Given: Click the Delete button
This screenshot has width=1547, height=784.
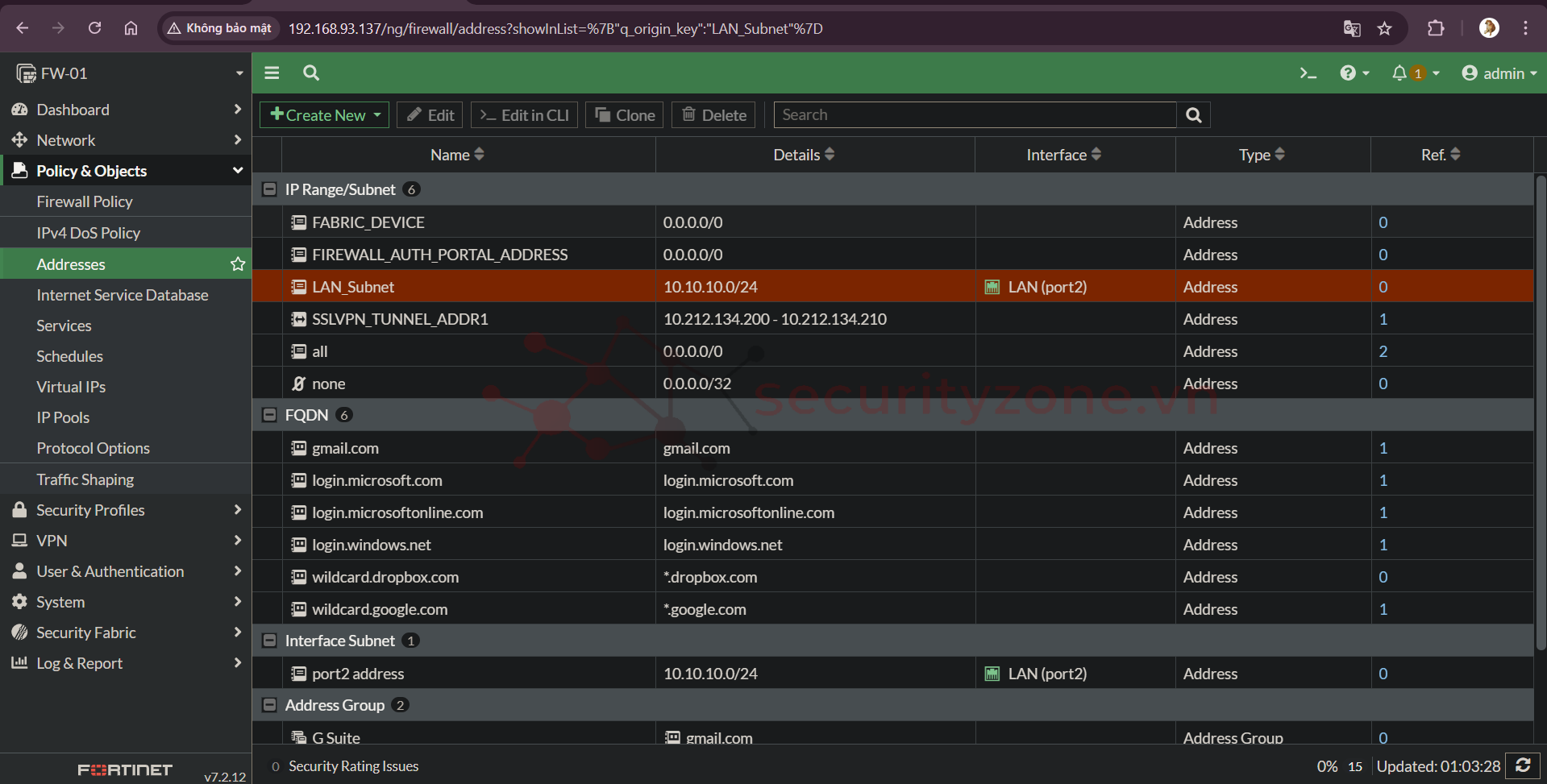Looking at the screenshot, I should 714,115.
